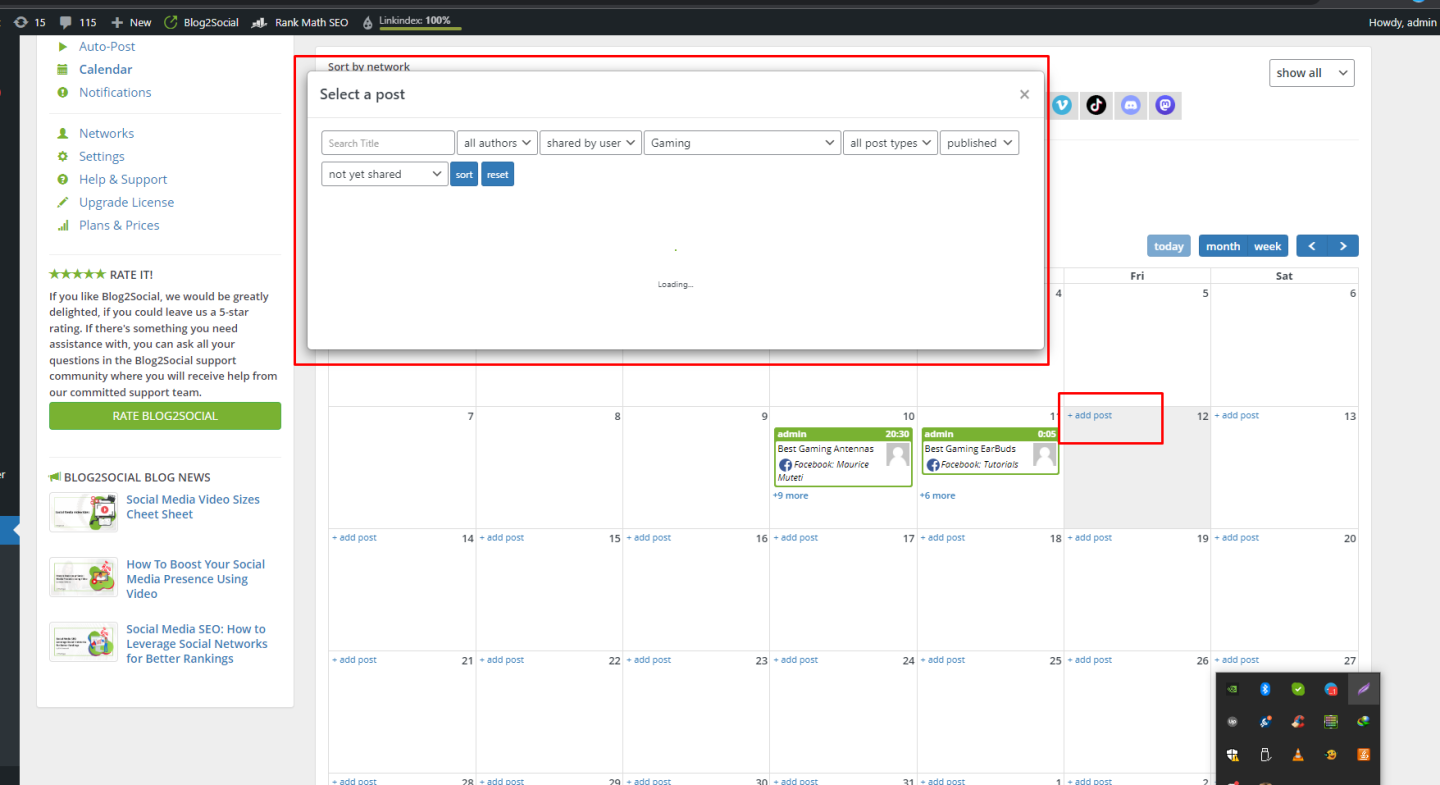Open the published status dropdown
The width and height of the screenshot is (1440, 785).
(x=979, y=143)
